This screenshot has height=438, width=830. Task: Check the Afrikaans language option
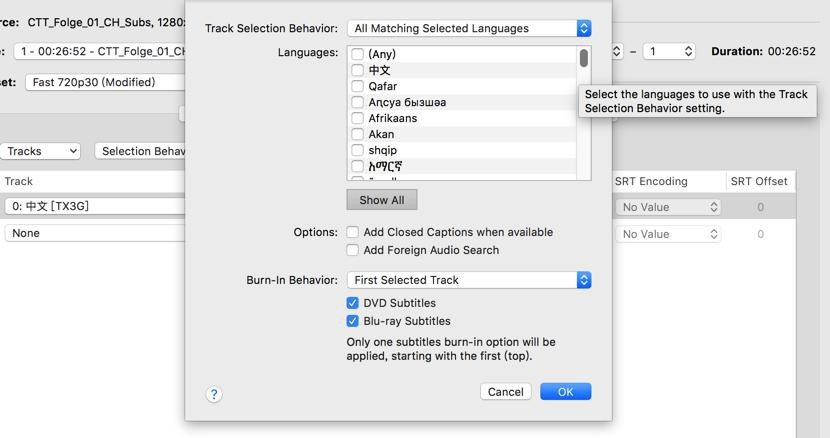(x=357, y=118)
